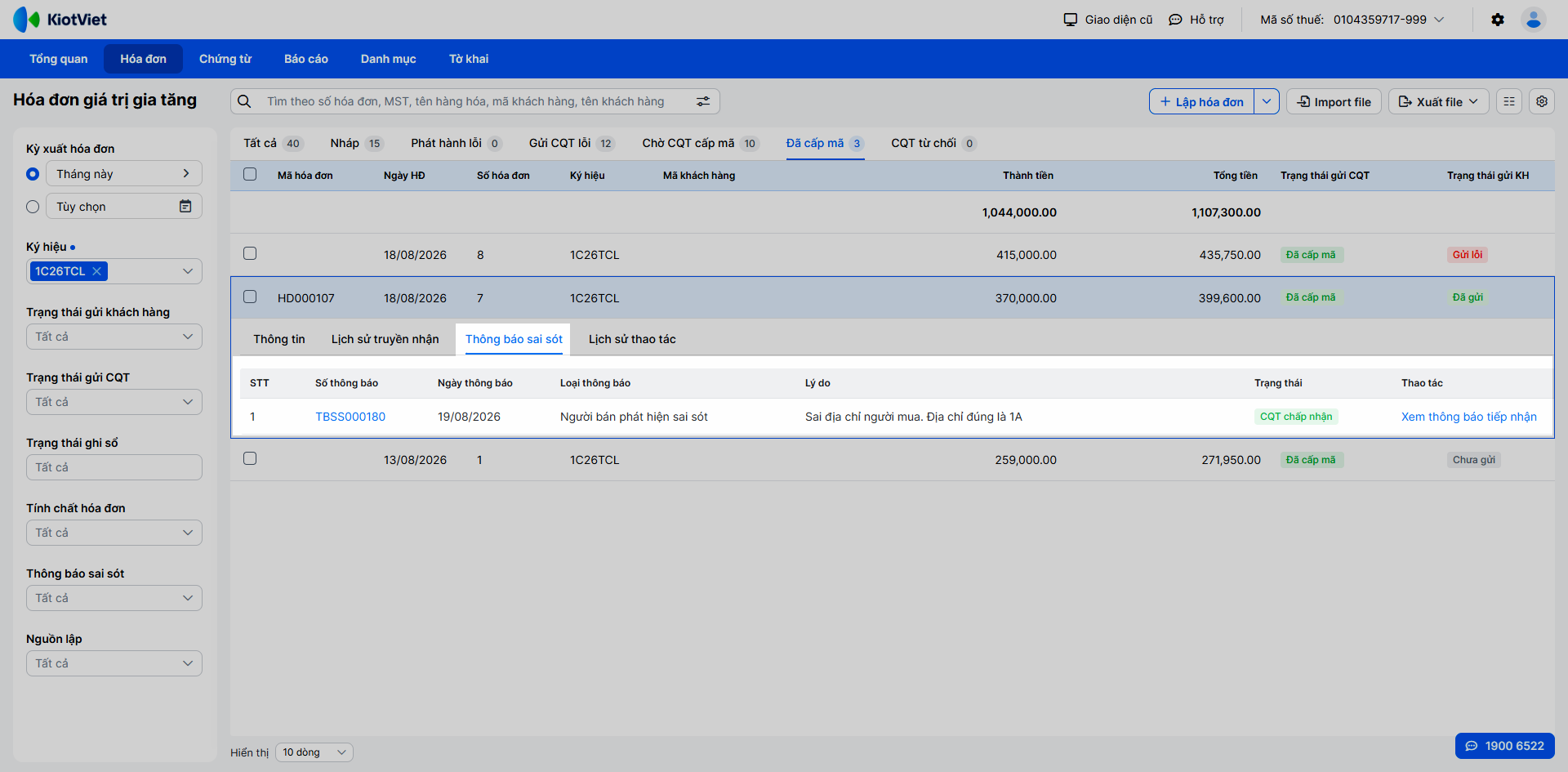Open the Ký hiệu dropdown

[188, 271]
